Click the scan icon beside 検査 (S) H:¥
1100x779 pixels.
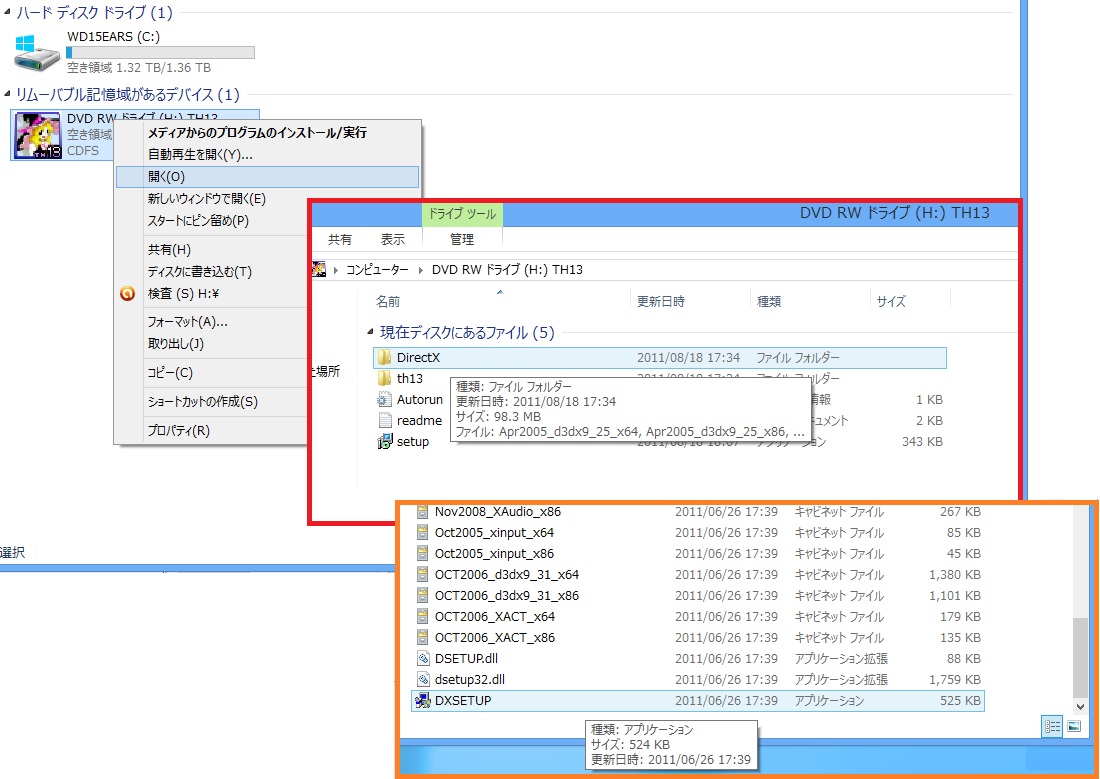tap(127, 294)
